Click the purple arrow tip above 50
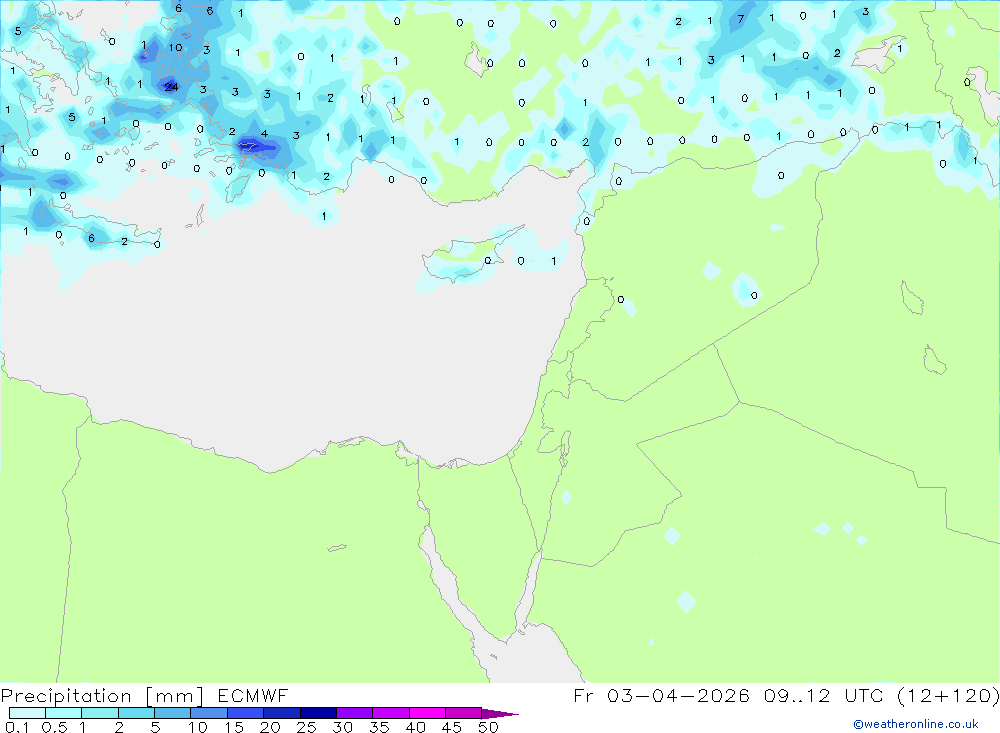Screen dimensions: 1000x733 [500, 713]
